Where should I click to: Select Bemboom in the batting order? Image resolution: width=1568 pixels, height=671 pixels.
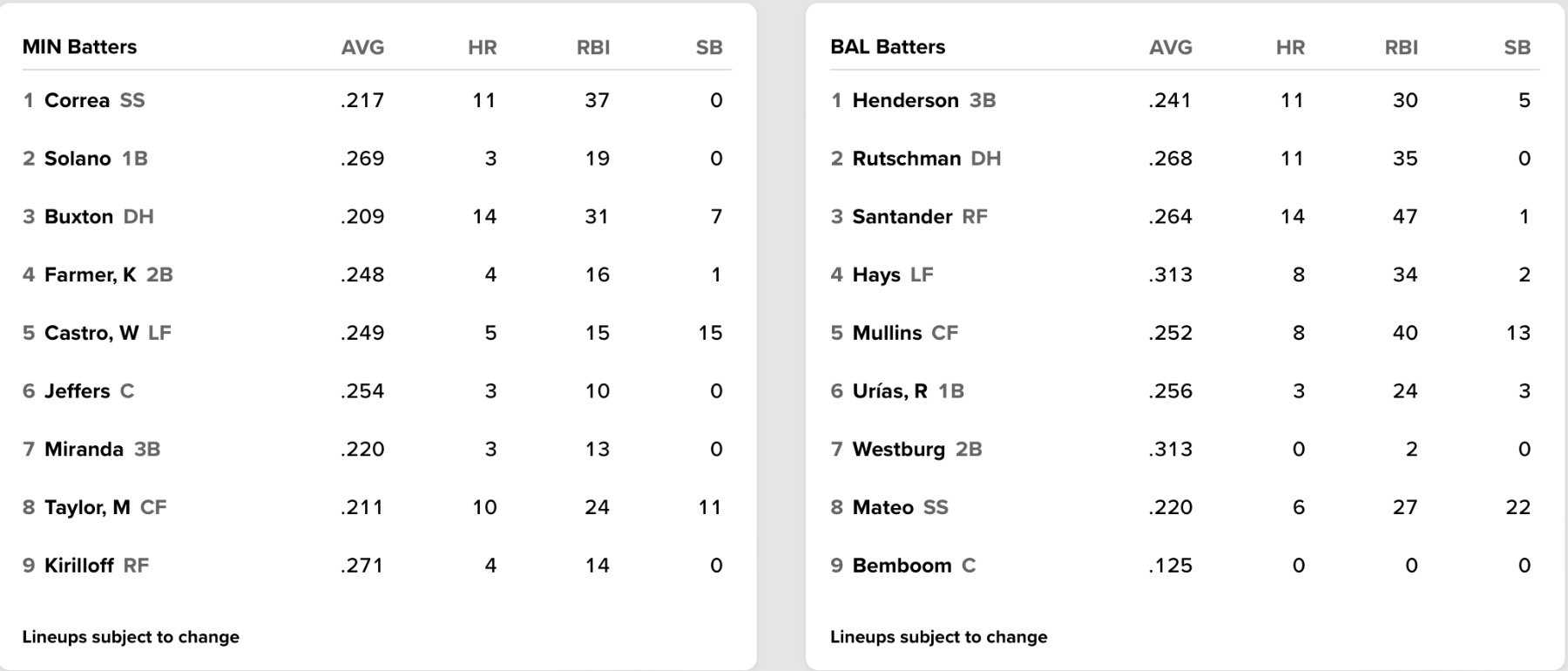[902, 566]
